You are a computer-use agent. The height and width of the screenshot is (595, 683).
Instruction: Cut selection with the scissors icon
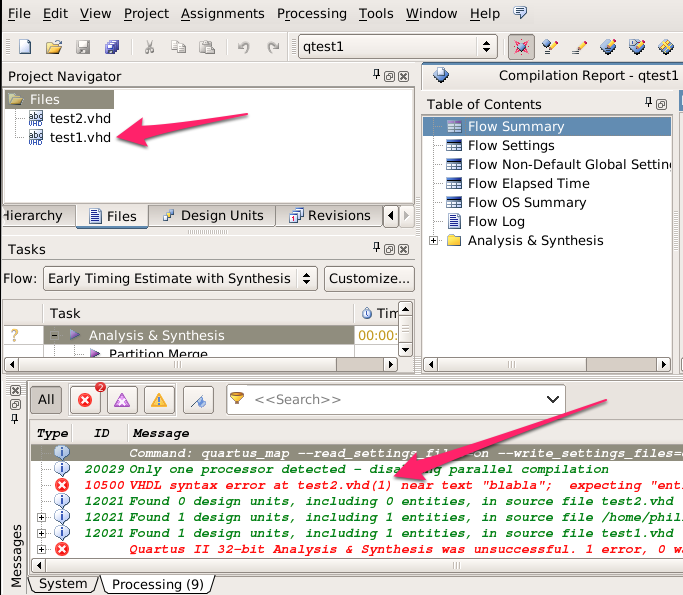(149, 47)
